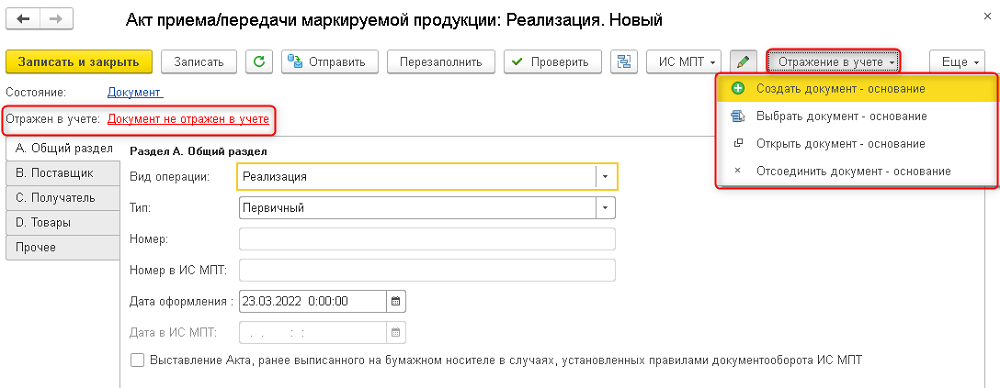
Task: Click the Номер в ИС МПТ field
Action: click(x=427, y=270)
